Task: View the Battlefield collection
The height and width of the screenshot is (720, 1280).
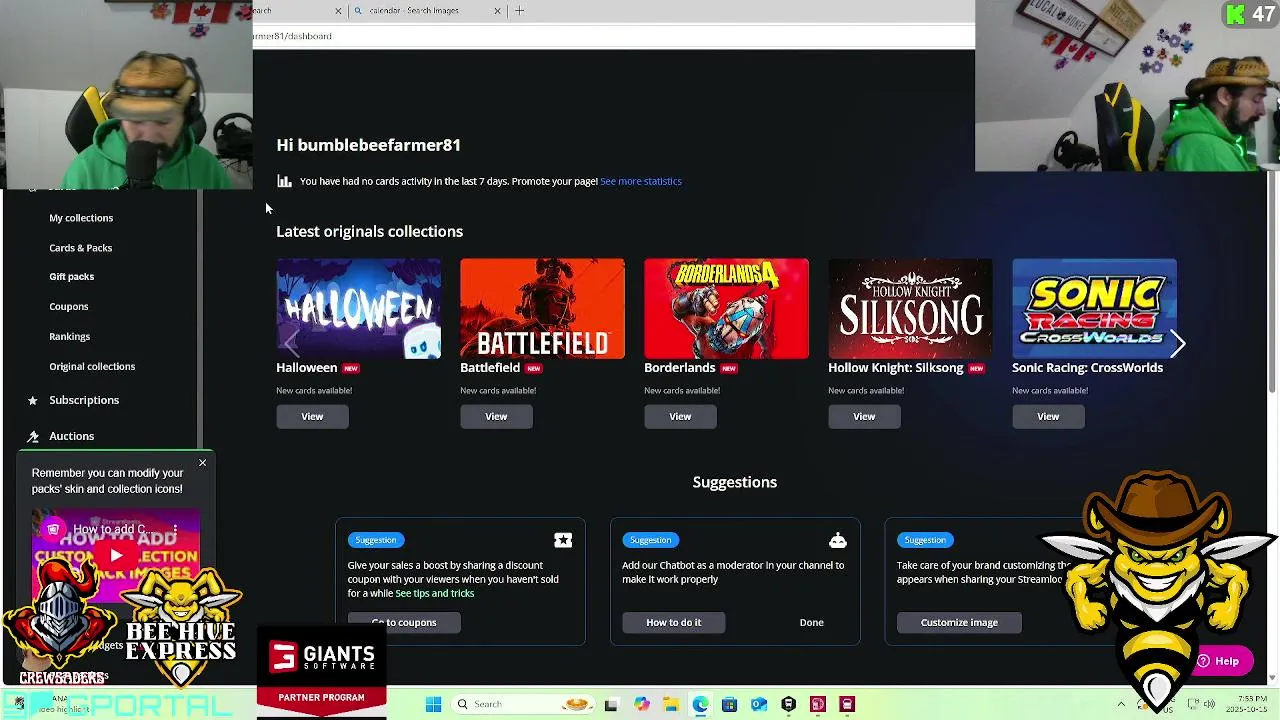Action: [x=496, y=416]
